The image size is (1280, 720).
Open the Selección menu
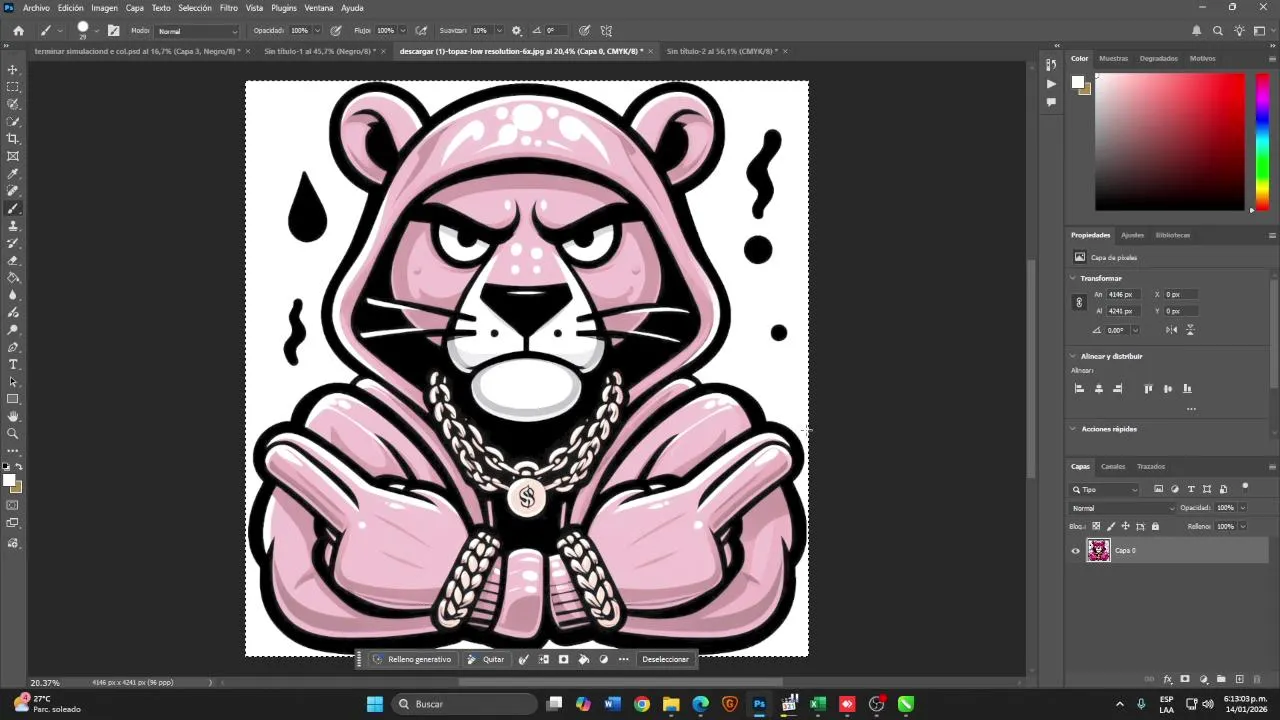[195, 8]
